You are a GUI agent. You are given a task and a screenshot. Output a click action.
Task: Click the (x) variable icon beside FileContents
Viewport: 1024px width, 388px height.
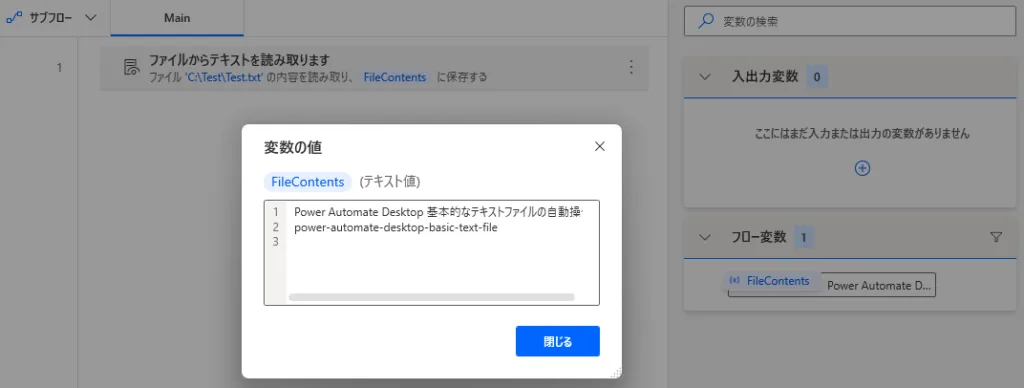tap(734, 280)
